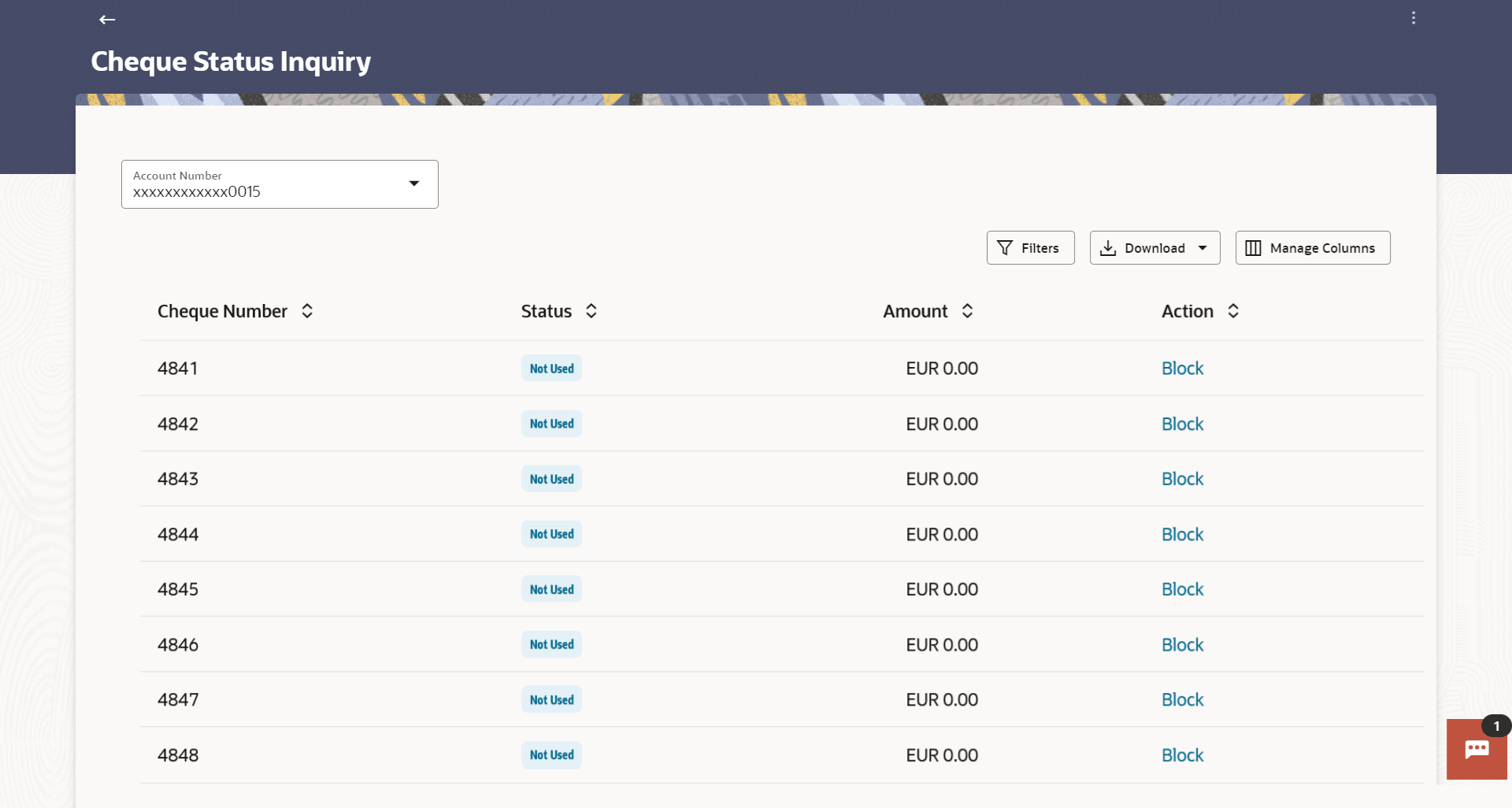
Task: Block cheque number 4847
Action: [x=1182, y=700]
